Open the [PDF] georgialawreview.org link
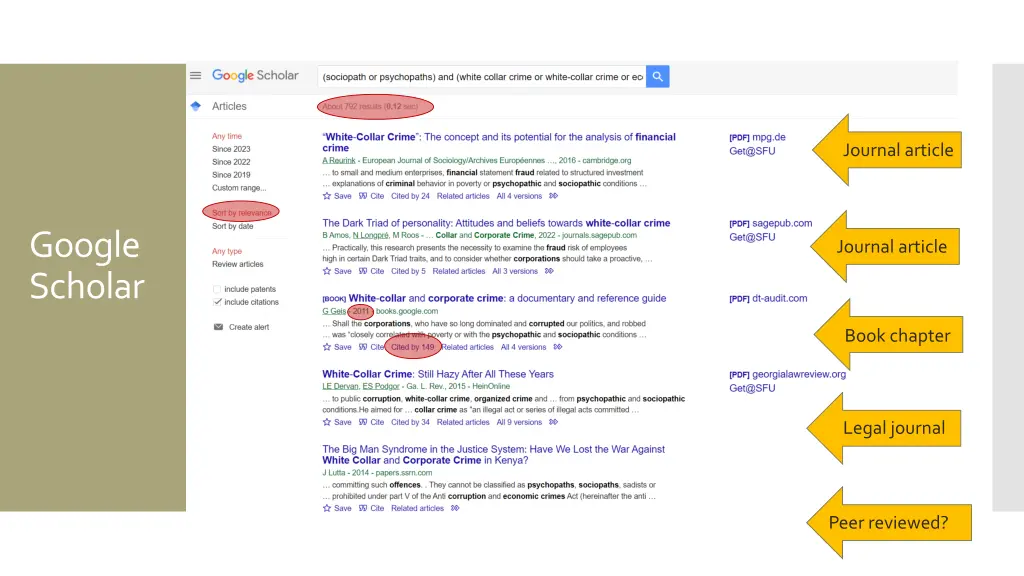 pyautogui.click(x=788, y=374)
